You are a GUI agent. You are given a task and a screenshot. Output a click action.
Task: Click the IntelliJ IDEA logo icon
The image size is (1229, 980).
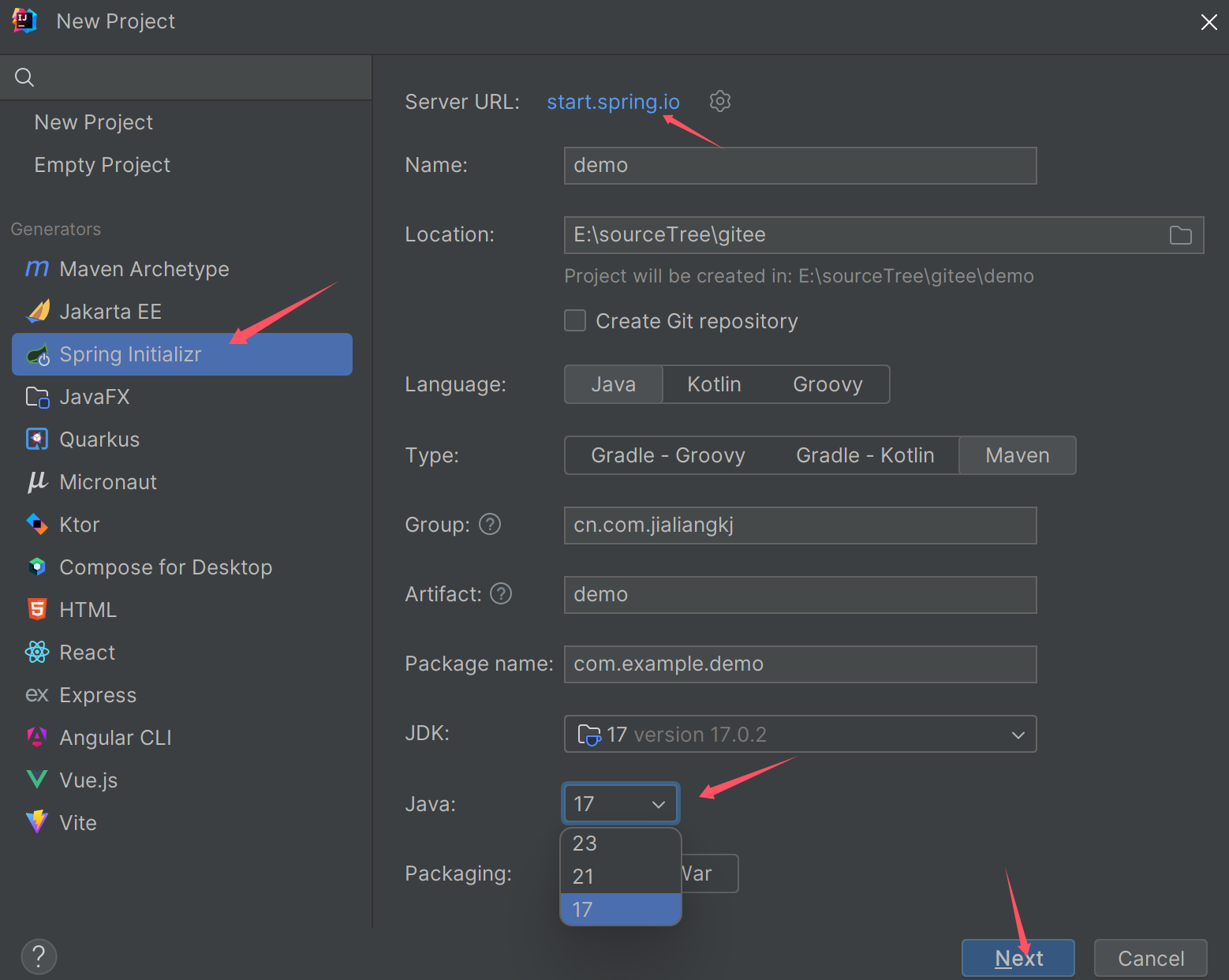(x=24, y=21)
